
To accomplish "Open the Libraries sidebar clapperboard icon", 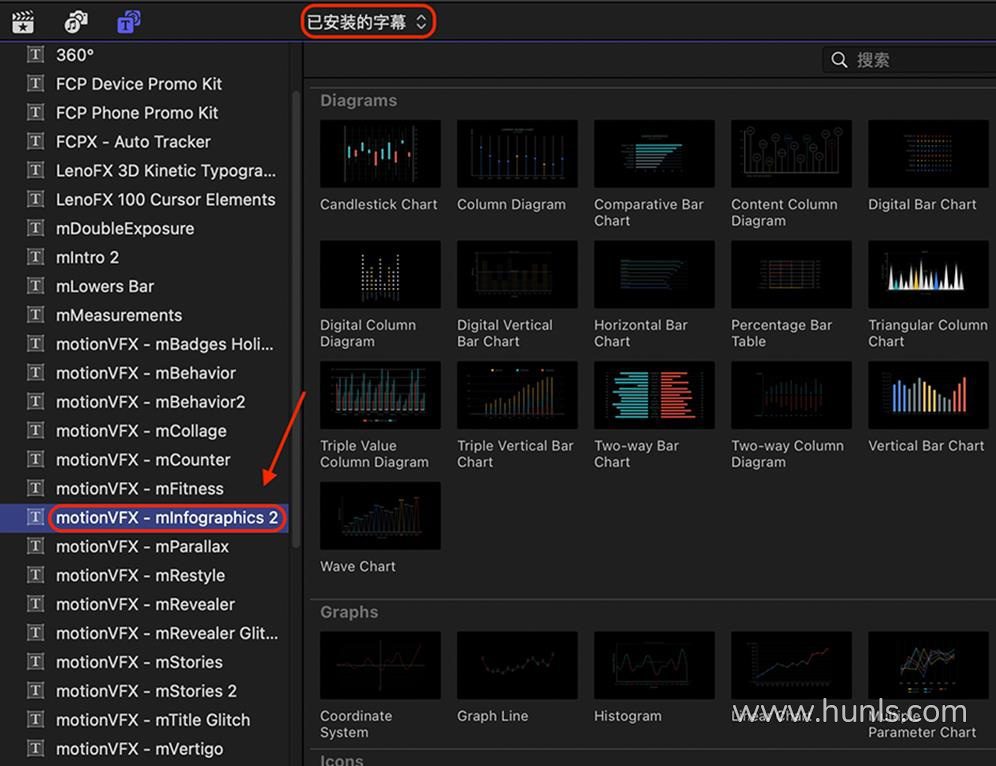I will (x=23, y=22).
